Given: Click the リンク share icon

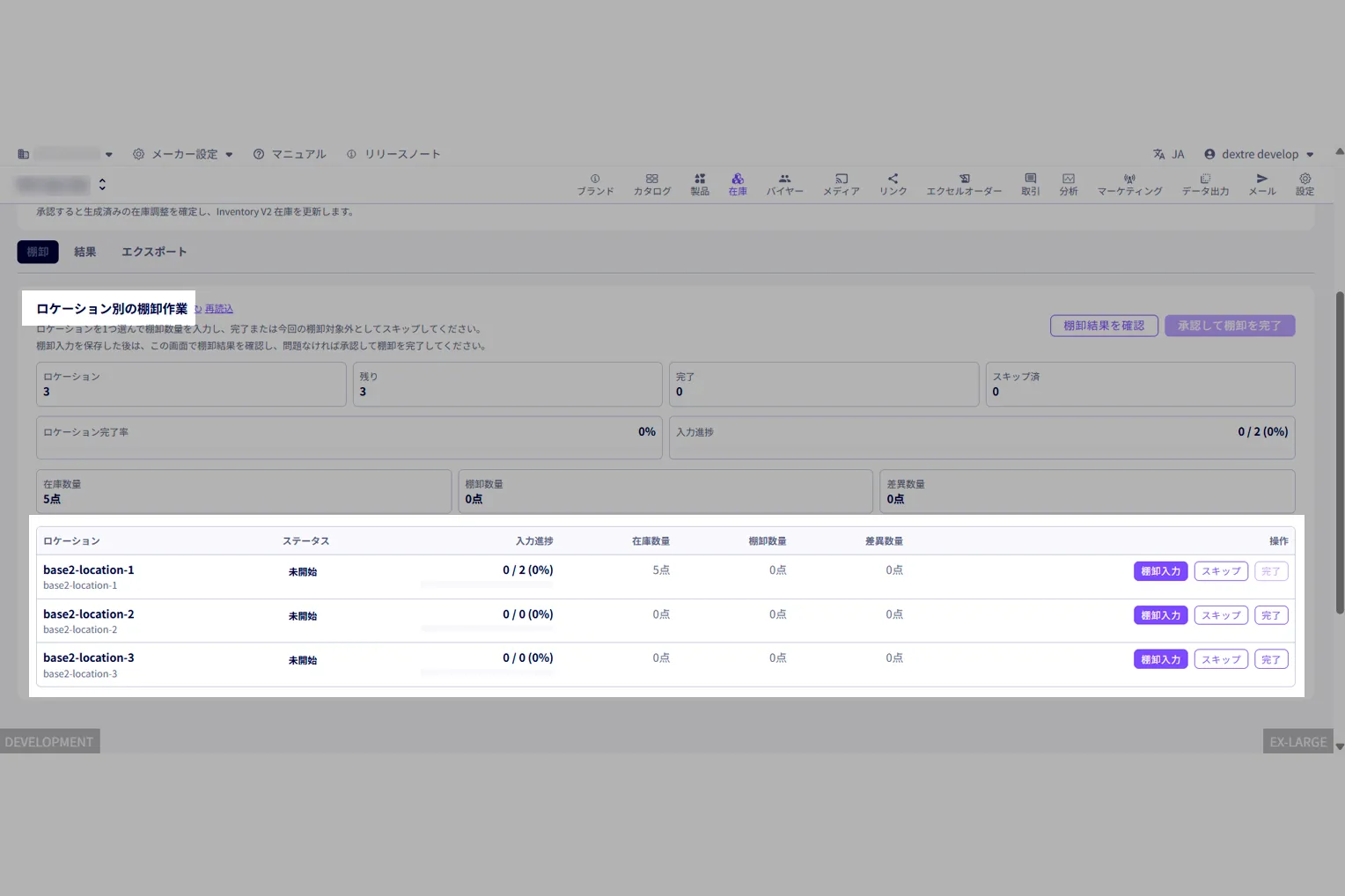Looking at the screenshot, I should (x=893, y=184).
